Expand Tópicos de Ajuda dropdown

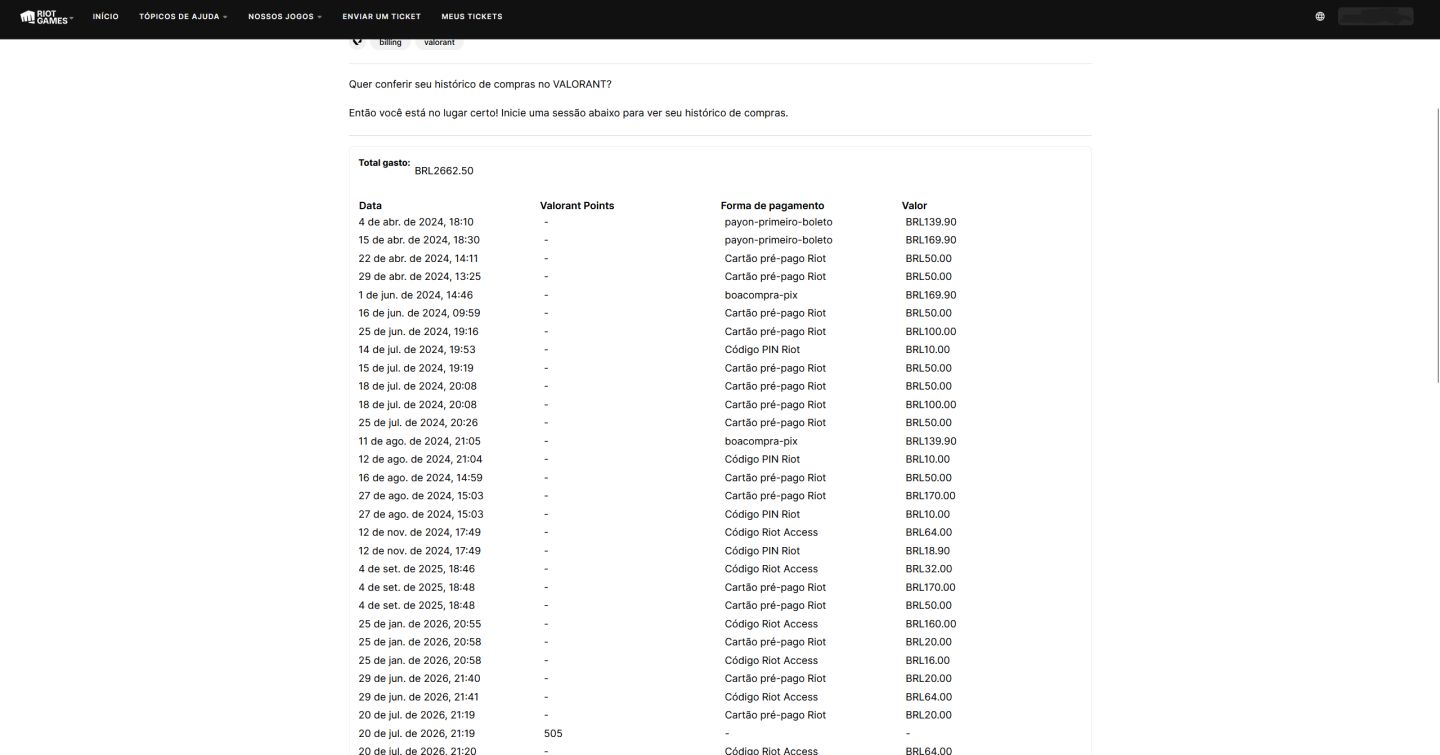pyautogui.click(x=183, y=16)
